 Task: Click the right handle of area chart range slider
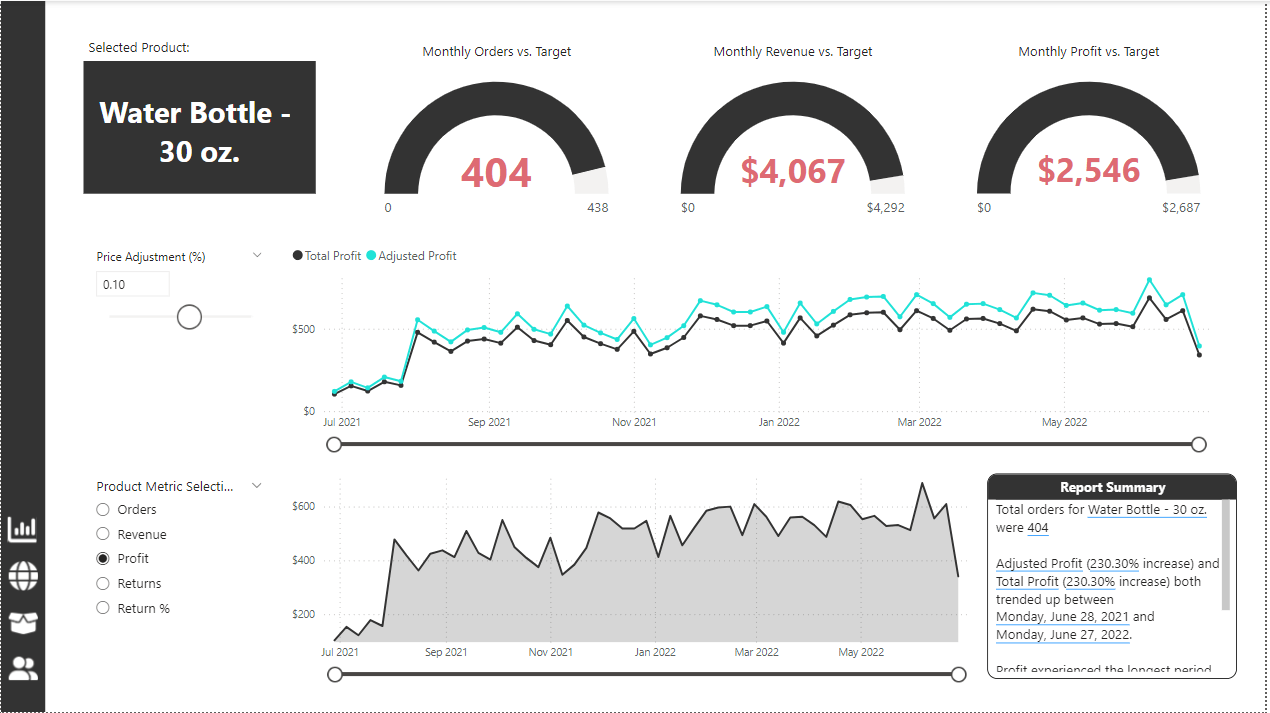tap(959, 675)
